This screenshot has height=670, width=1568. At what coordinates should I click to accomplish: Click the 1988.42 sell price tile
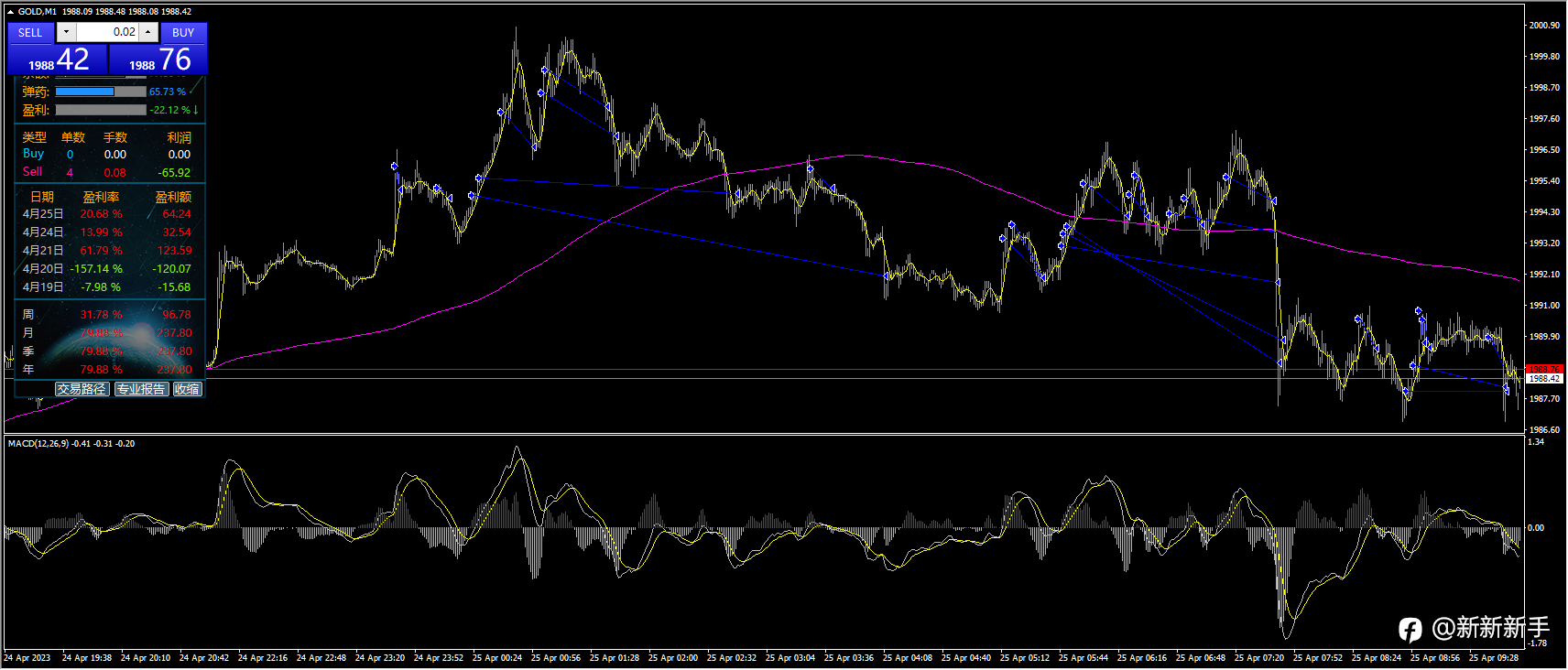pos(58,59)
